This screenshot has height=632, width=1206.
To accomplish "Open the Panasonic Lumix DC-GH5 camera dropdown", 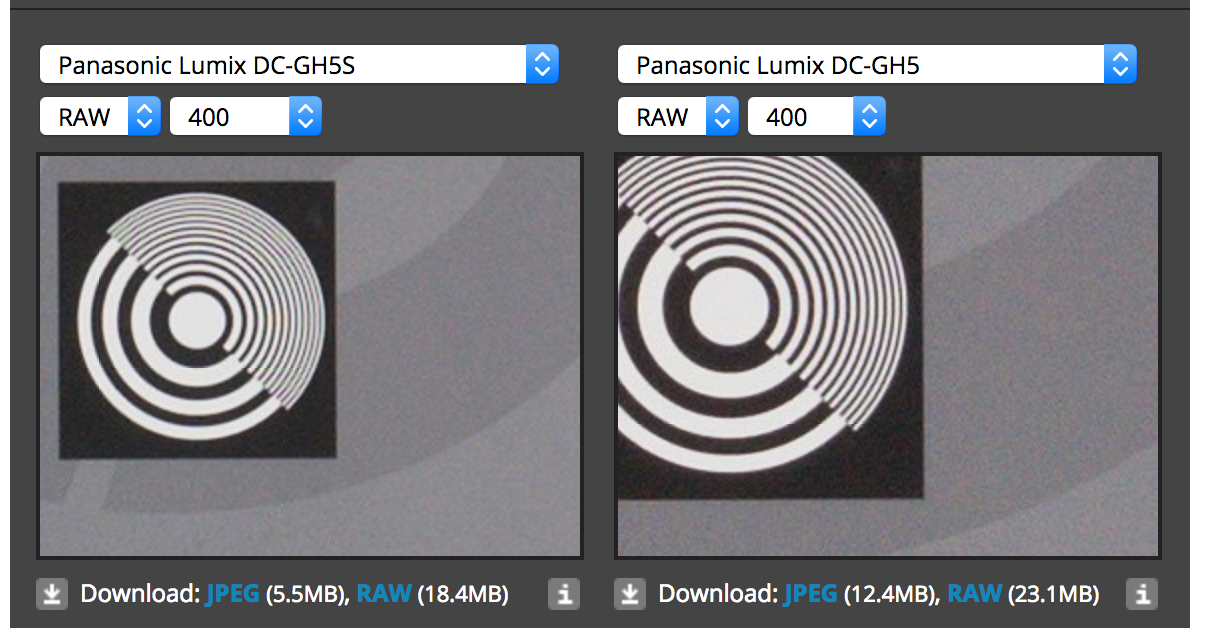I will point(877,66).
